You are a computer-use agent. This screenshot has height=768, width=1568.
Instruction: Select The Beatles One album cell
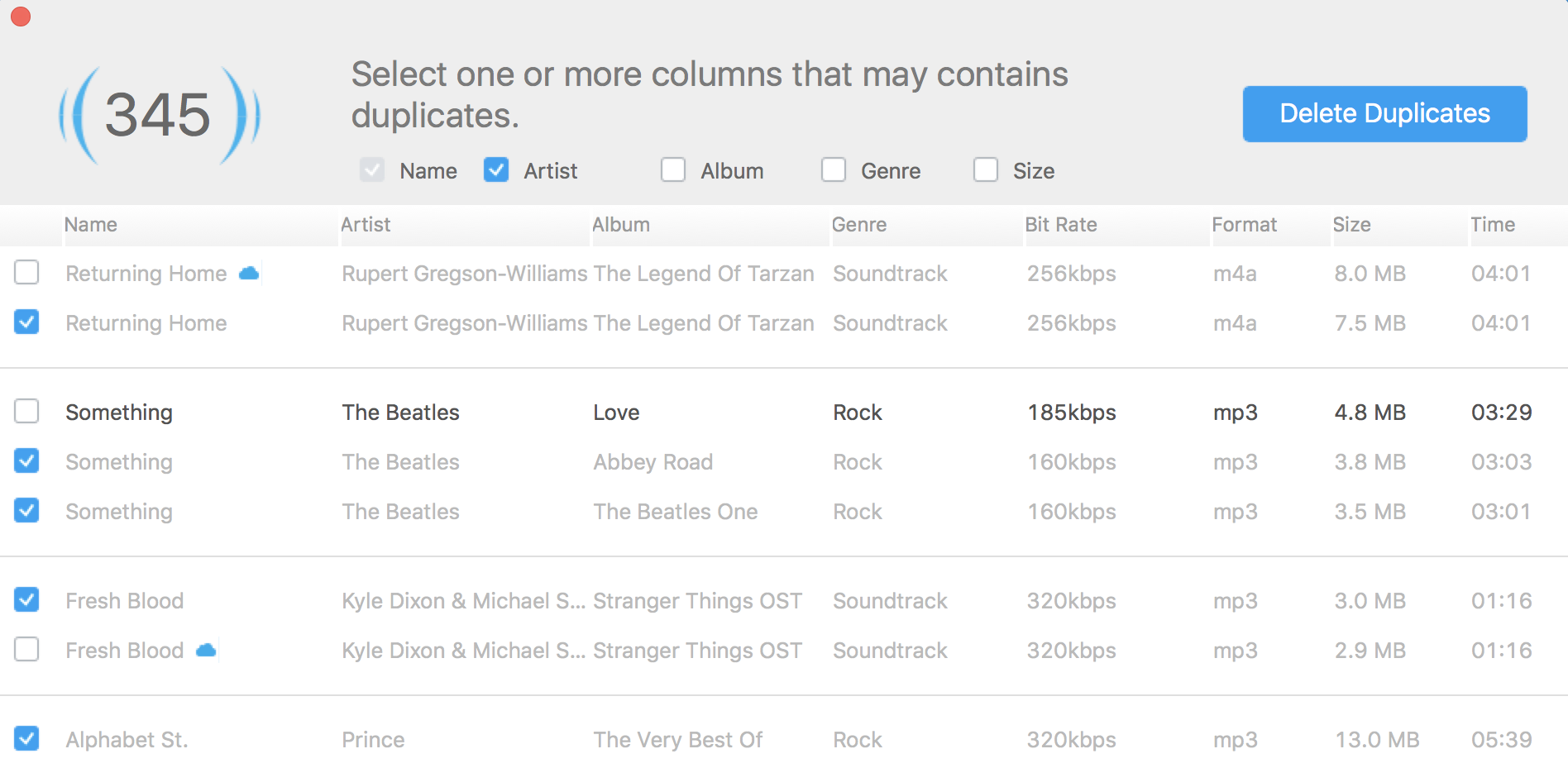(676, 512)
